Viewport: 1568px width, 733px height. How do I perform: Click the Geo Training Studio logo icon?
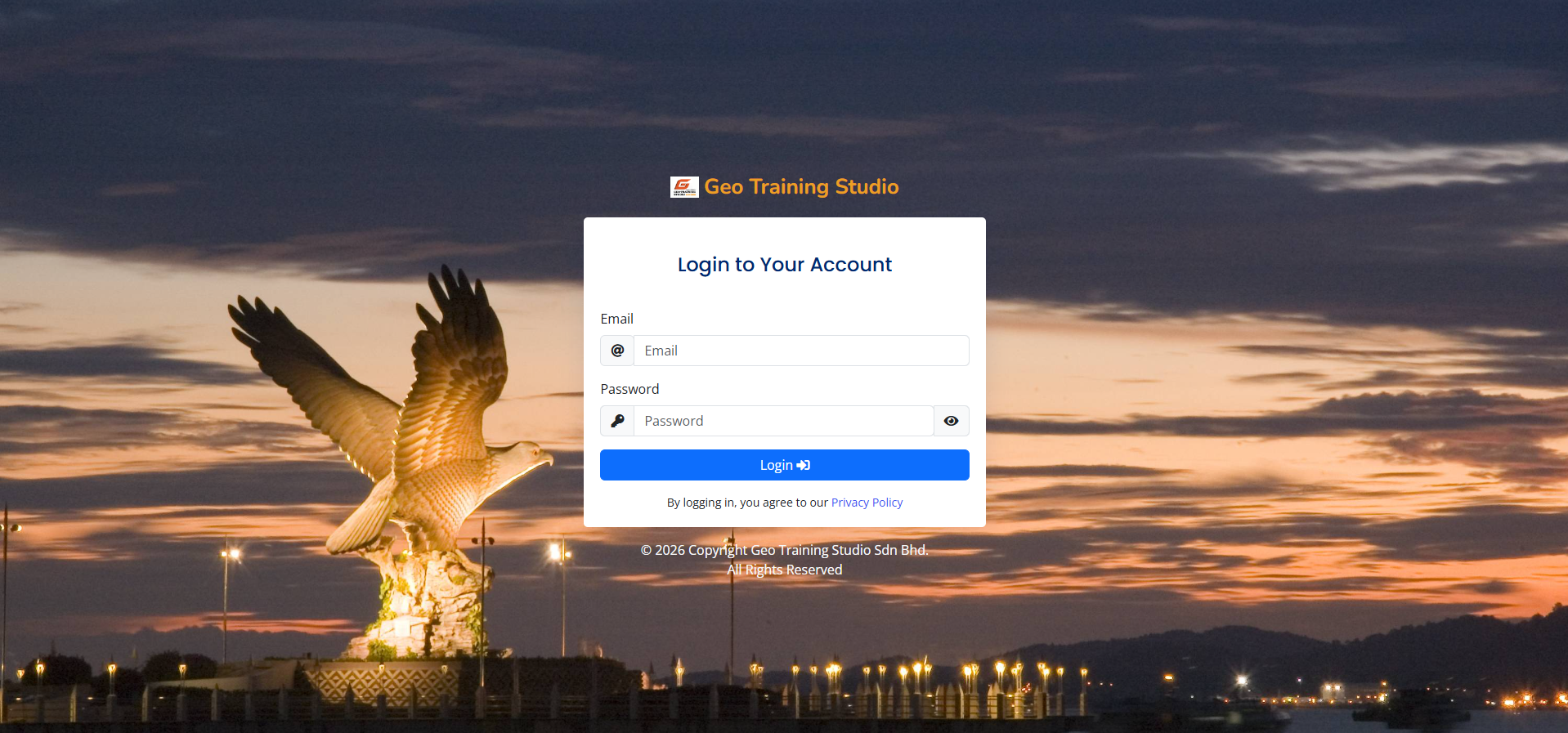[684, 187]
